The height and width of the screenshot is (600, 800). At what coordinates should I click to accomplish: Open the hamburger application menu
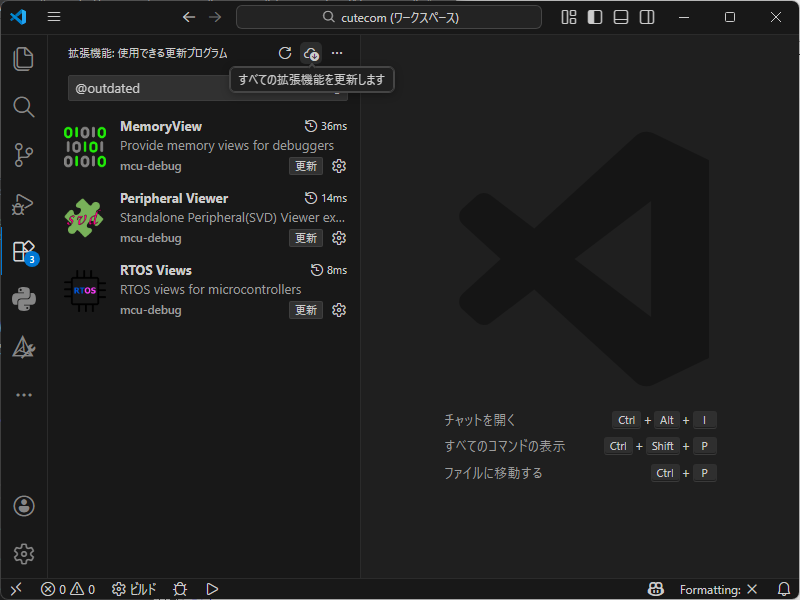point(54,17)
